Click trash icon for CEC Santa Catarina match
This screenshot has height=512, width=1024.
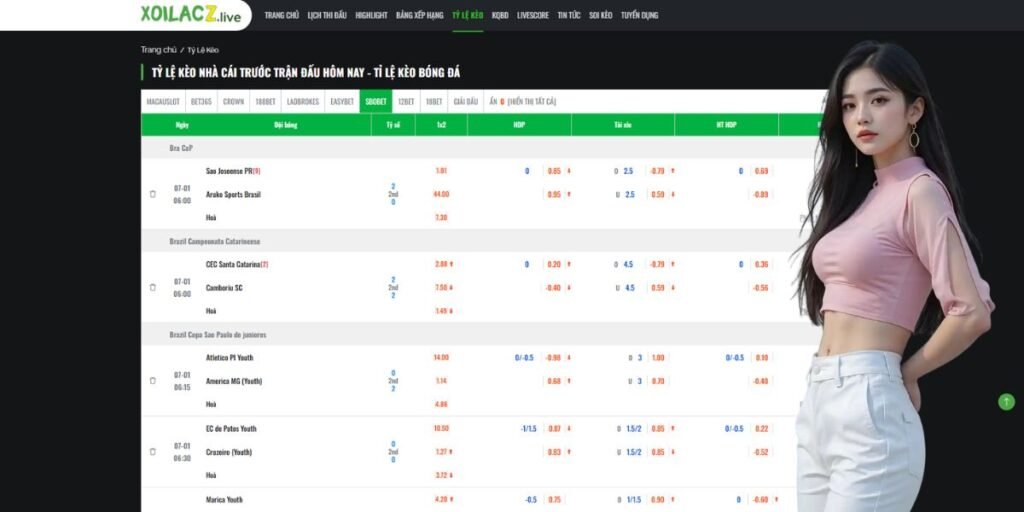153,287
